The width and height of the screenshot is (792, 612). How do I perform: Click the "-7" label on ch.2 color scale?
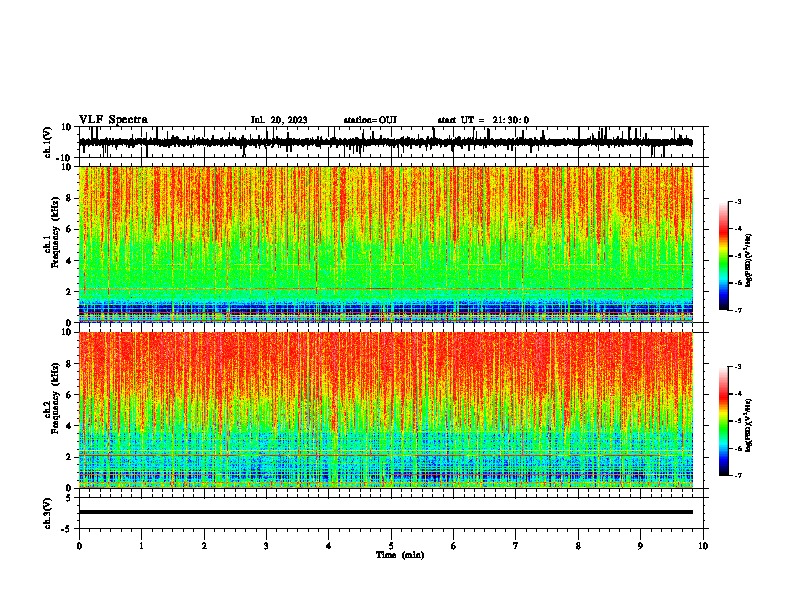tap(738, 475)
